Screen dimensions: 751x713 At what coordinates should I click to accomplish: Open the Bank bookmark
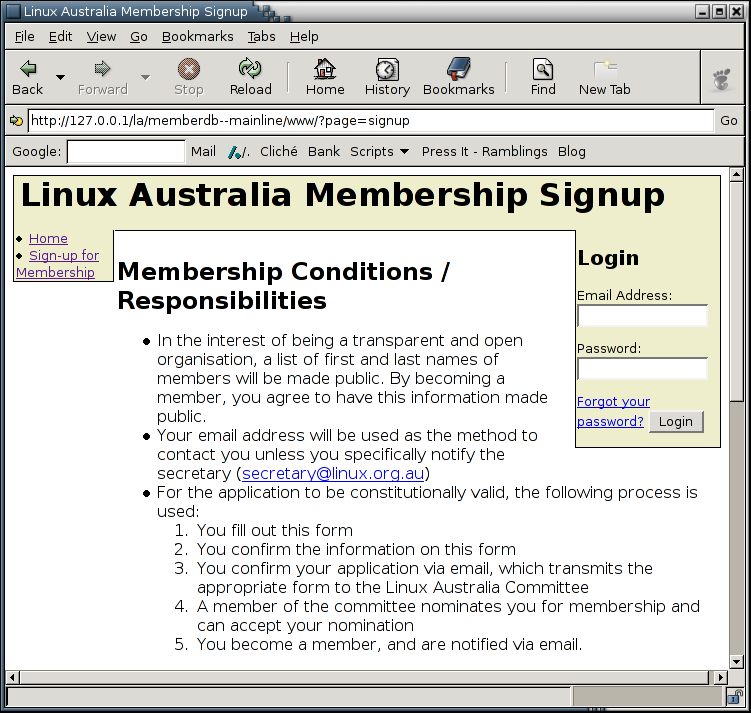324,152
